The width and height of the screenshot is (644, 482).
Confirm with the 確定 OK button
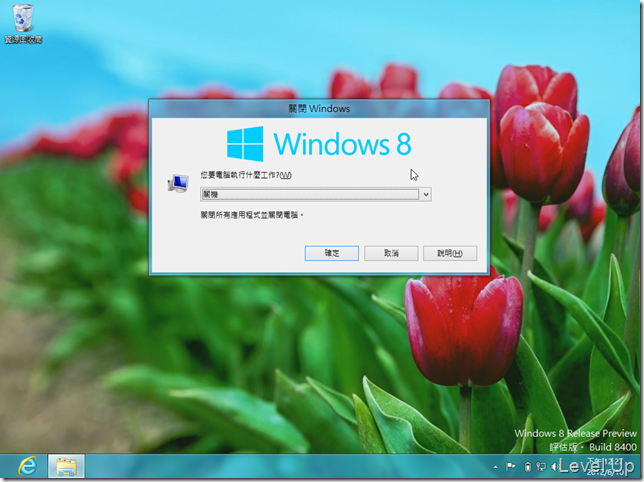coord(332,253)
